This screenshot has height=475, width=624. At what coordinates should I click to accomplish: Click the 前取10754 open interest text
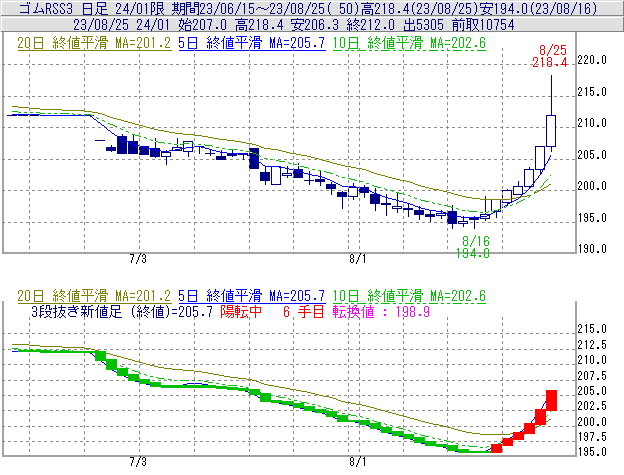coord(483,25)
